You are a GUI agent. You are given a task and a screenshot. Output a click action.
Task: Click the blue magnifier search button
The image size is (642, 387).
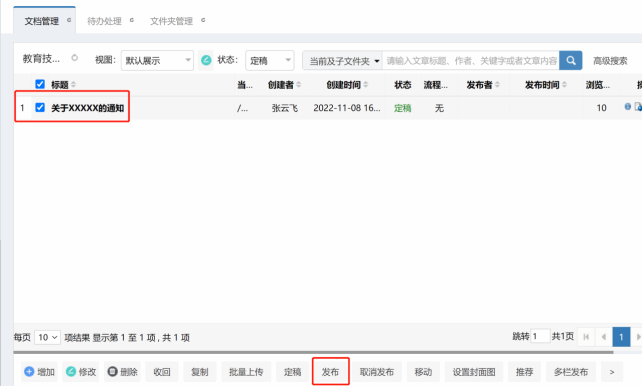[571, 61]
